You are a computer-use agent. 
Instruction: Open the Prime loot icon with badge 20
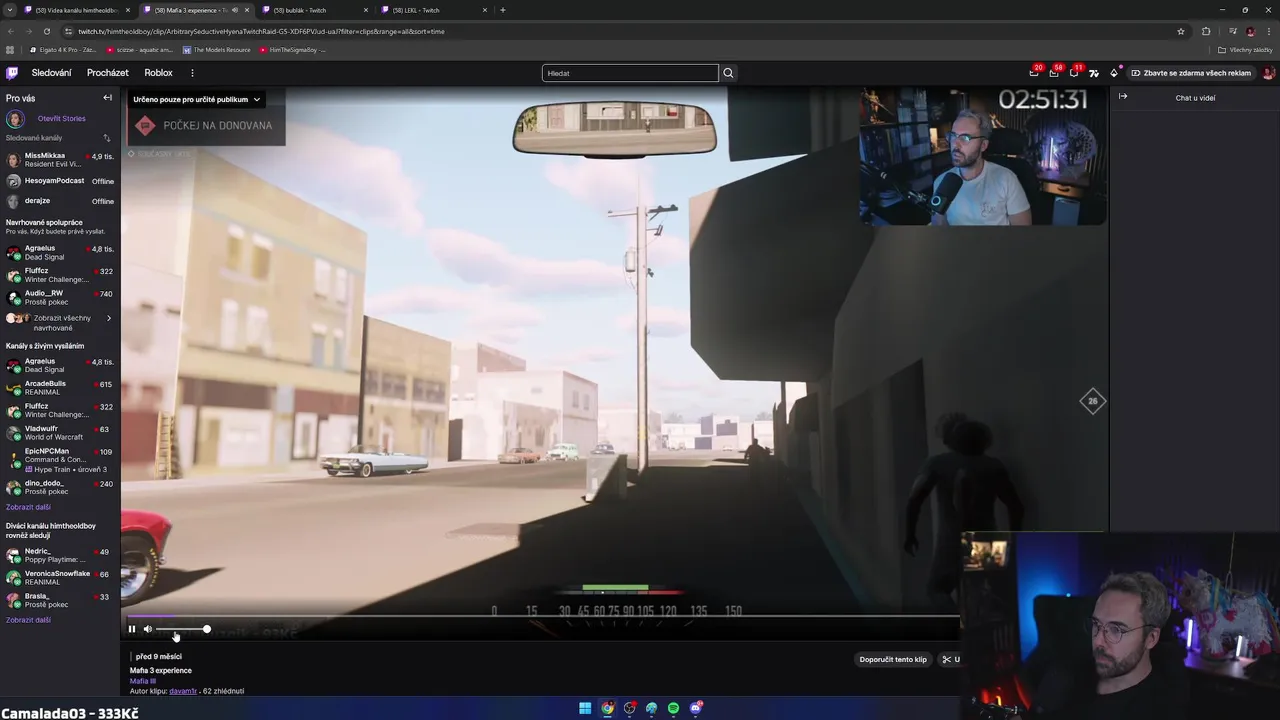[1034, 73]
